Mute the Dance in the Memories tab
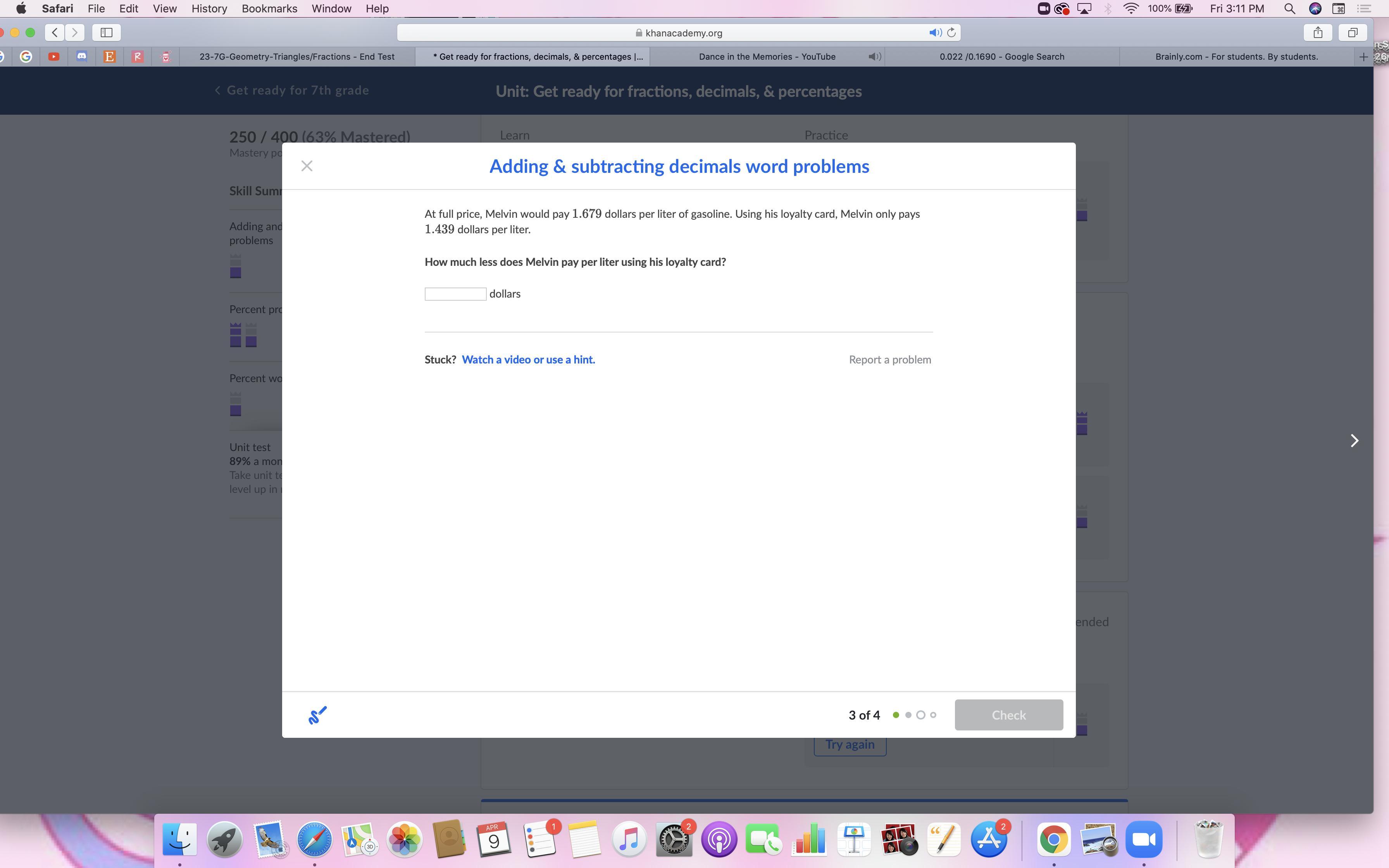 click(874, 57)
